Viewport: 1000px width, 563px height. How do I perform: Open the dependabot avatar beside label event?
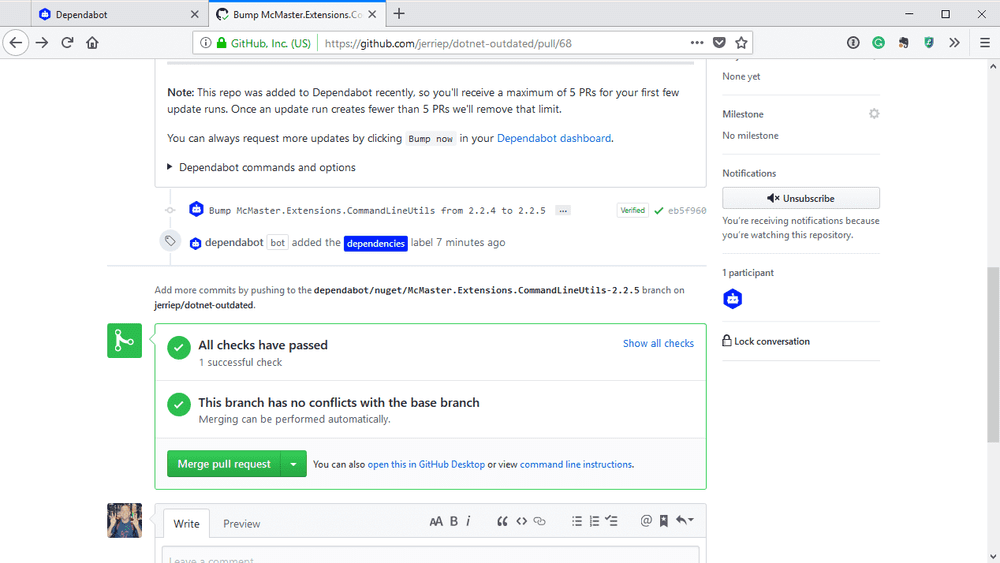point(196,243)
